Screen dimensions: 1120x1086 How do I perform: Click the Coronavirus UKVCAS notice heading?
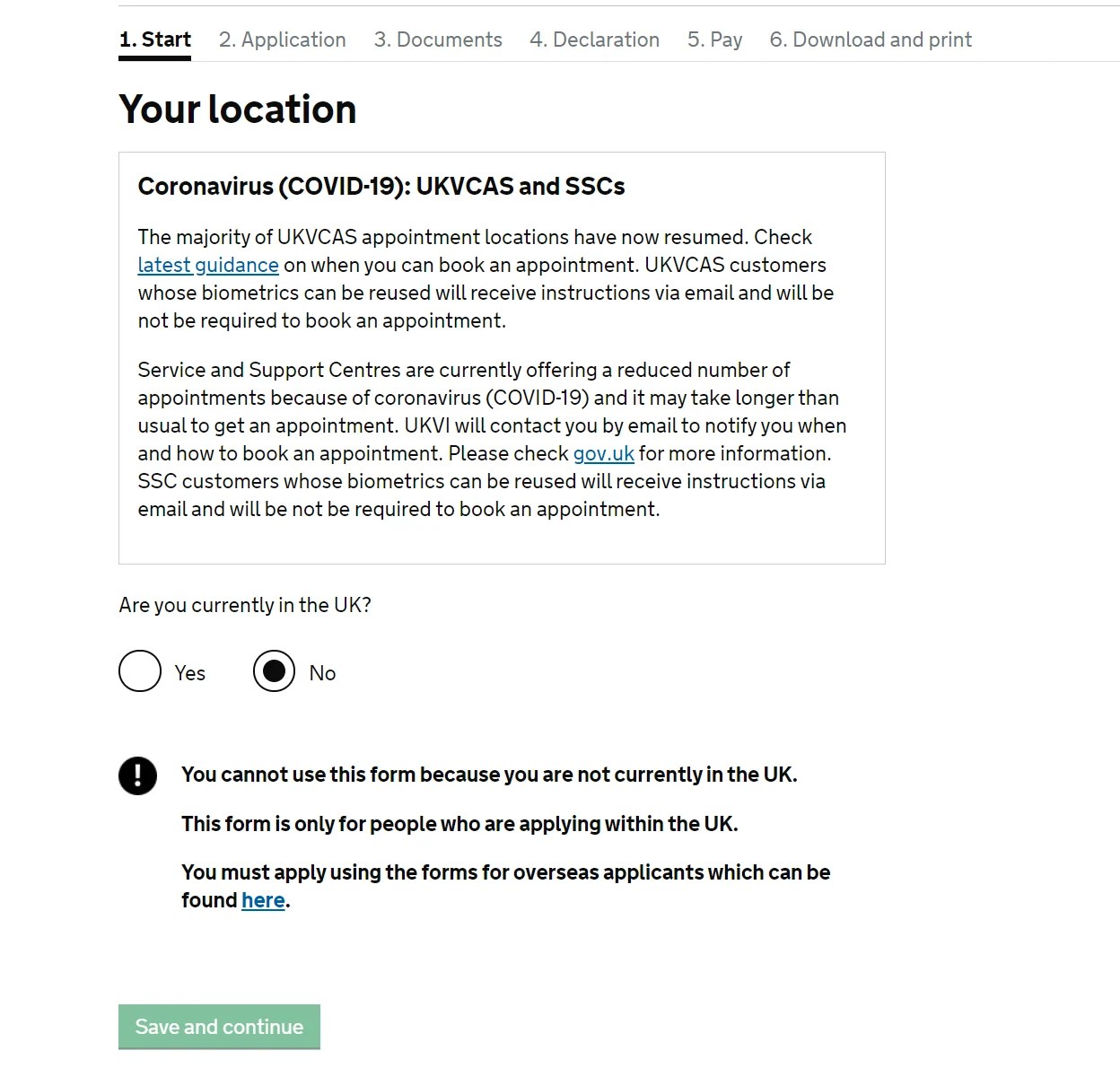pos(382,187)
